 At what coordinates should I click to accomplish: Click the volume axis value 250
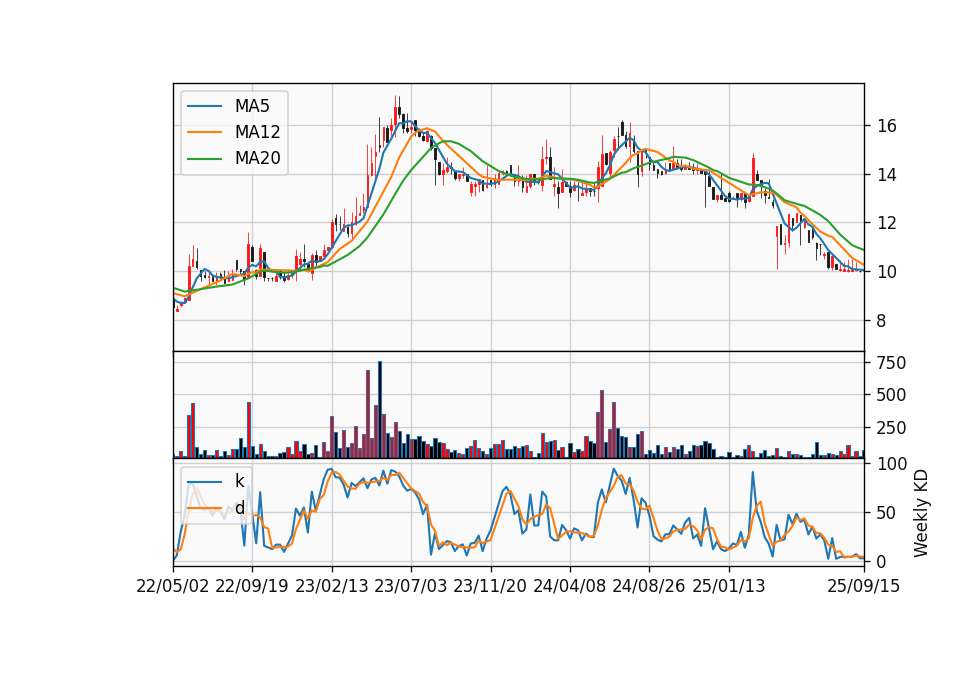click(x=891, y=428)
